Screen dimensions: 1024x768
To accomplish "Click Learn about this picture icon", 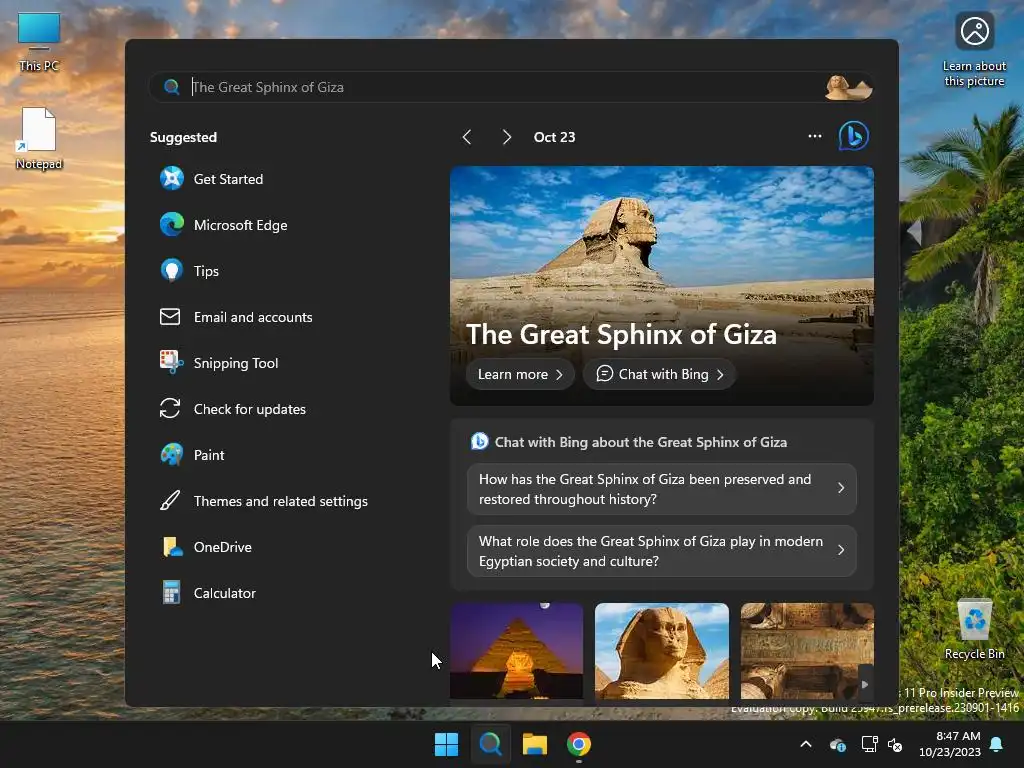I will point(974,49).
